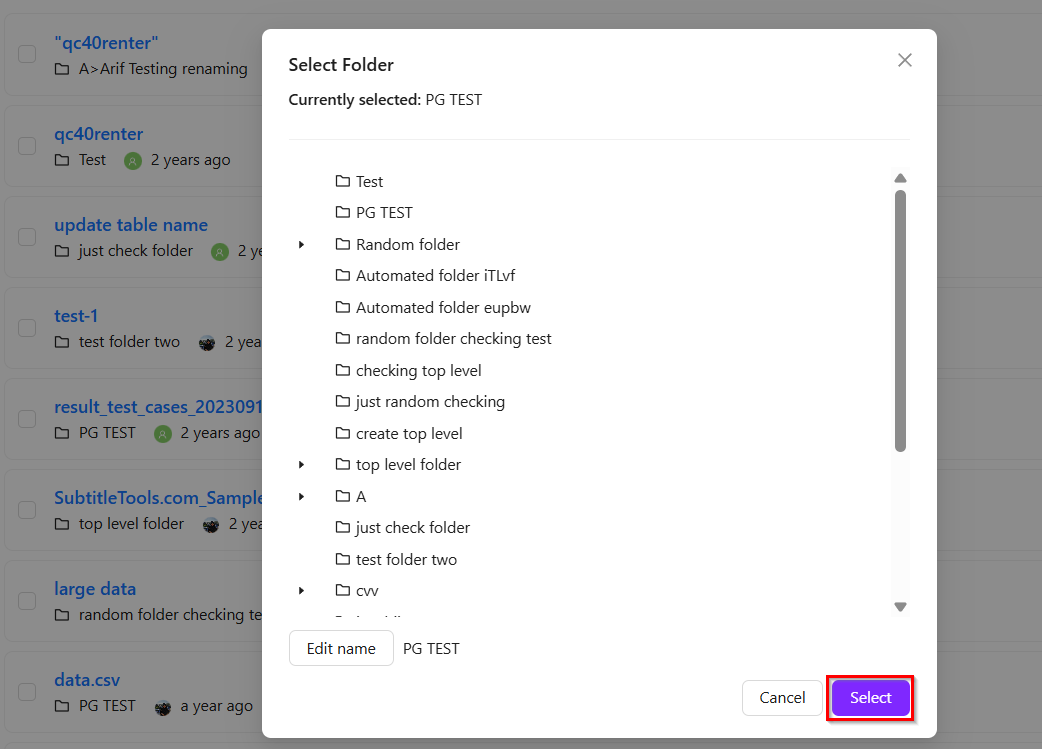Expand the Random folder tree node

(x=301, y=245)
